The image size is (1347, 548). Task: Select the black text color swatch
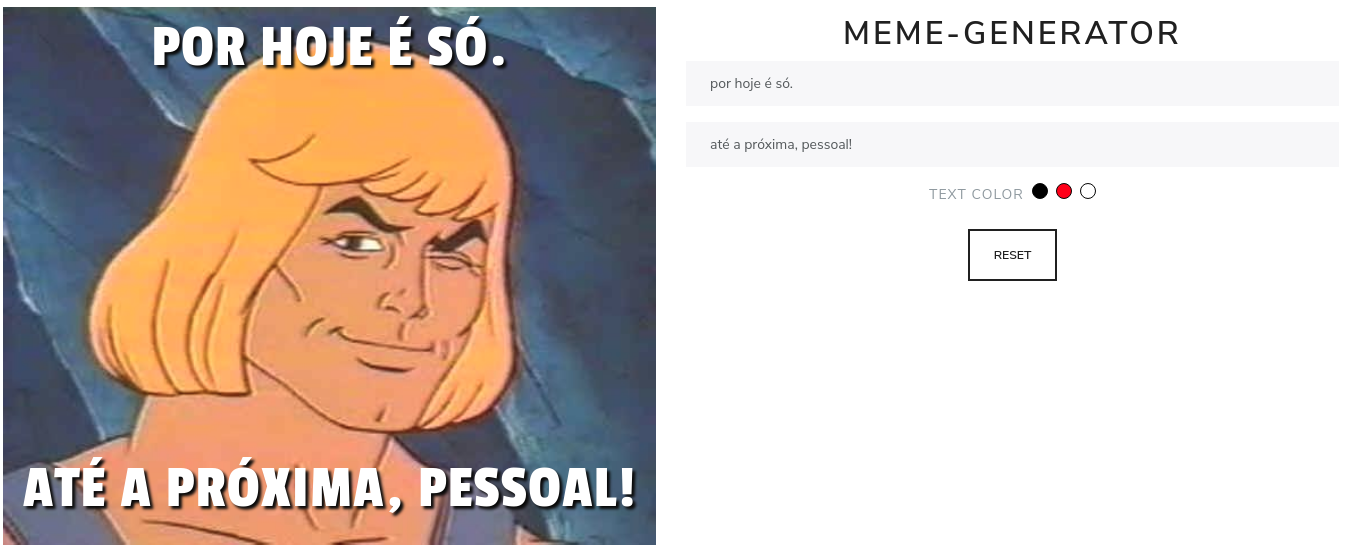coord(1040,191)
